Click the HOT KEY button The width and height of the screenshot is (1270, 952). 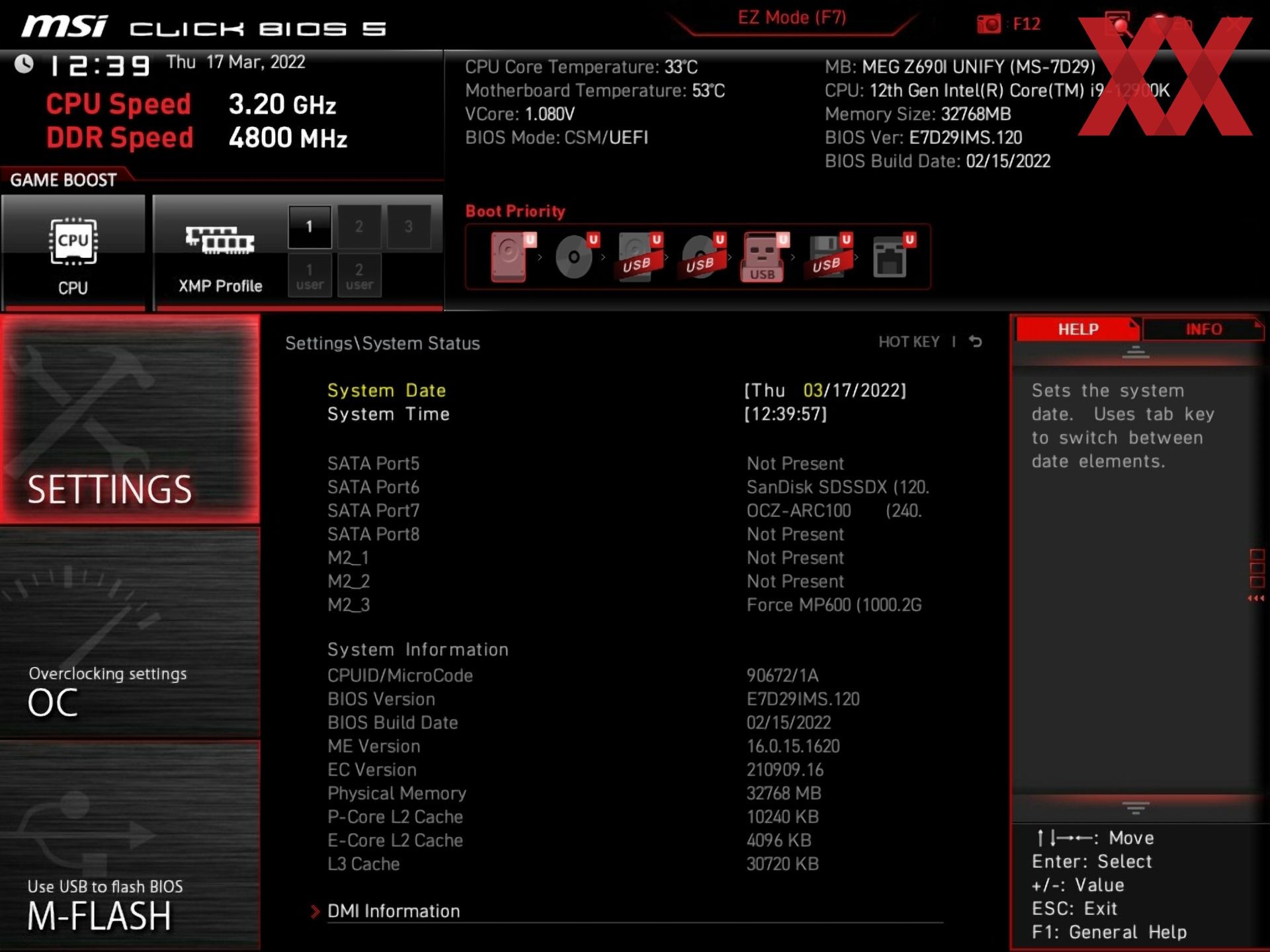point(909,342)
